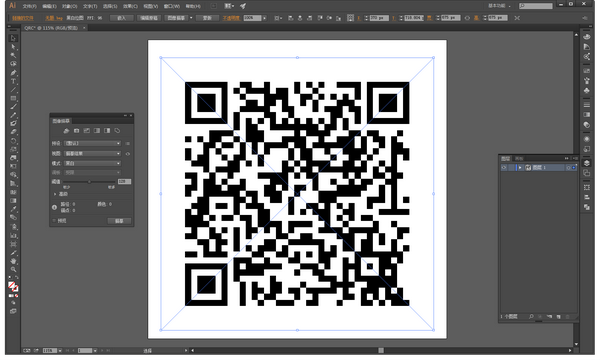This screenshot has width=600, height=360.
Task: Open the View menu
Action: (x=150, y=6)
